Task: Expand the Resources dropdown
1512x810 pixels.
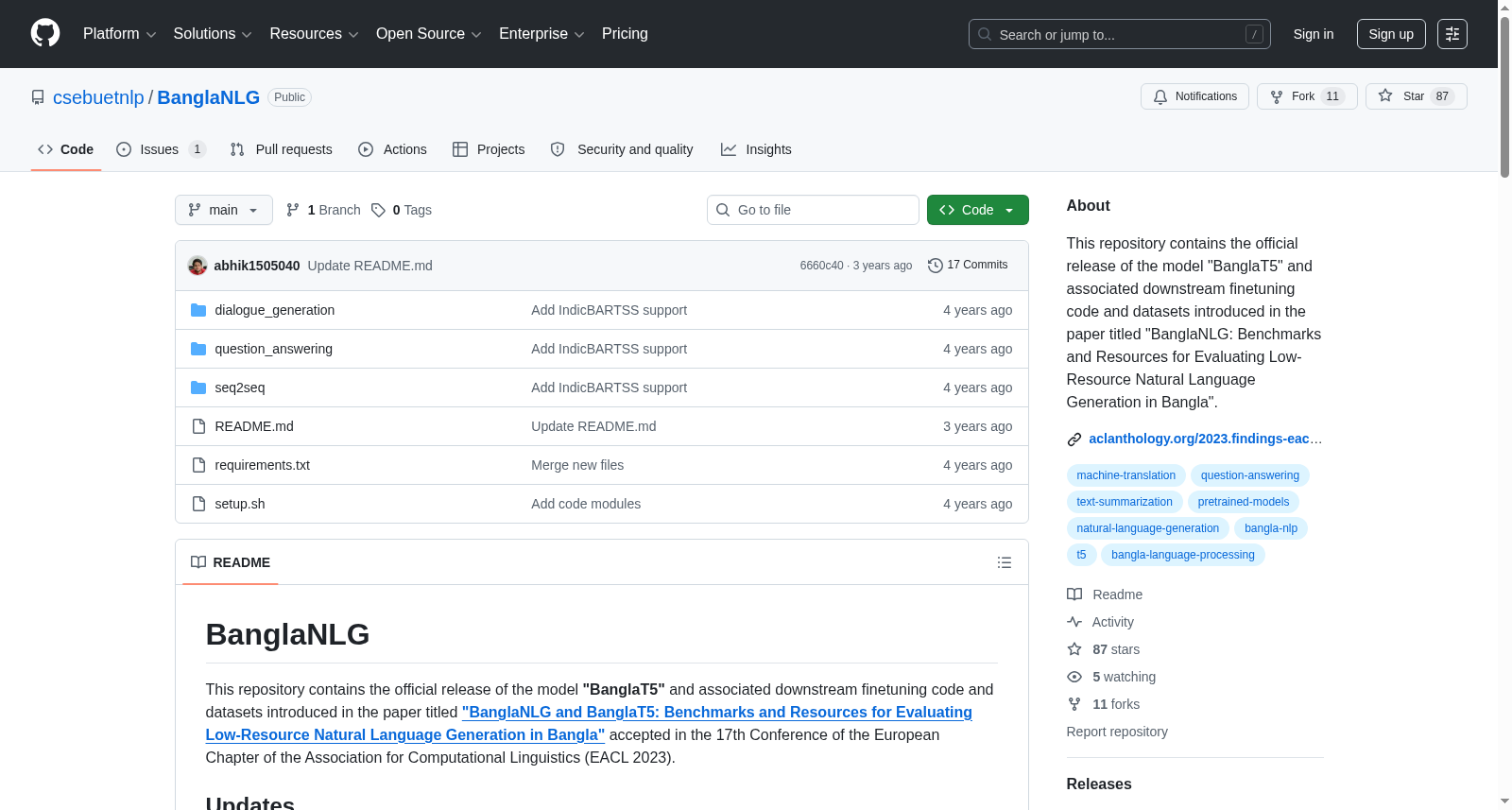Action: point(315,34)
